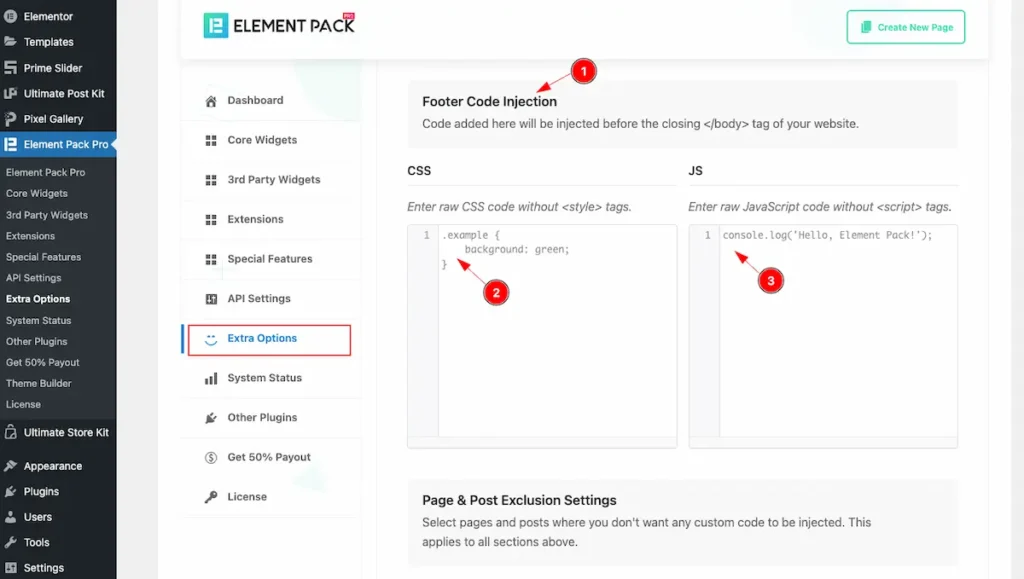Click the Get 50% Payout dollar icon
Image resolution: width=1024 pixels, height=579 pixels.
[211, 458]
